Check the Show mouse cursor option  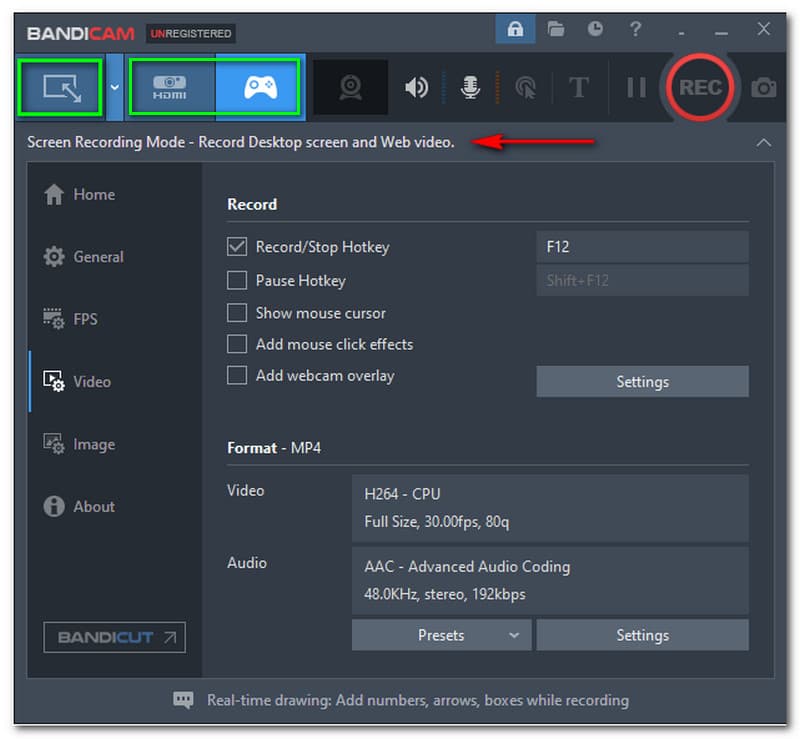point(237,313)
